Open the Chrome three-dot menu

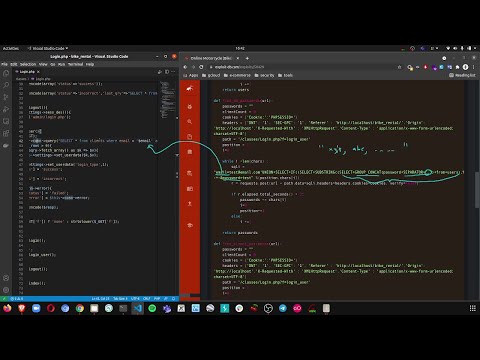(x=473, y=67)
